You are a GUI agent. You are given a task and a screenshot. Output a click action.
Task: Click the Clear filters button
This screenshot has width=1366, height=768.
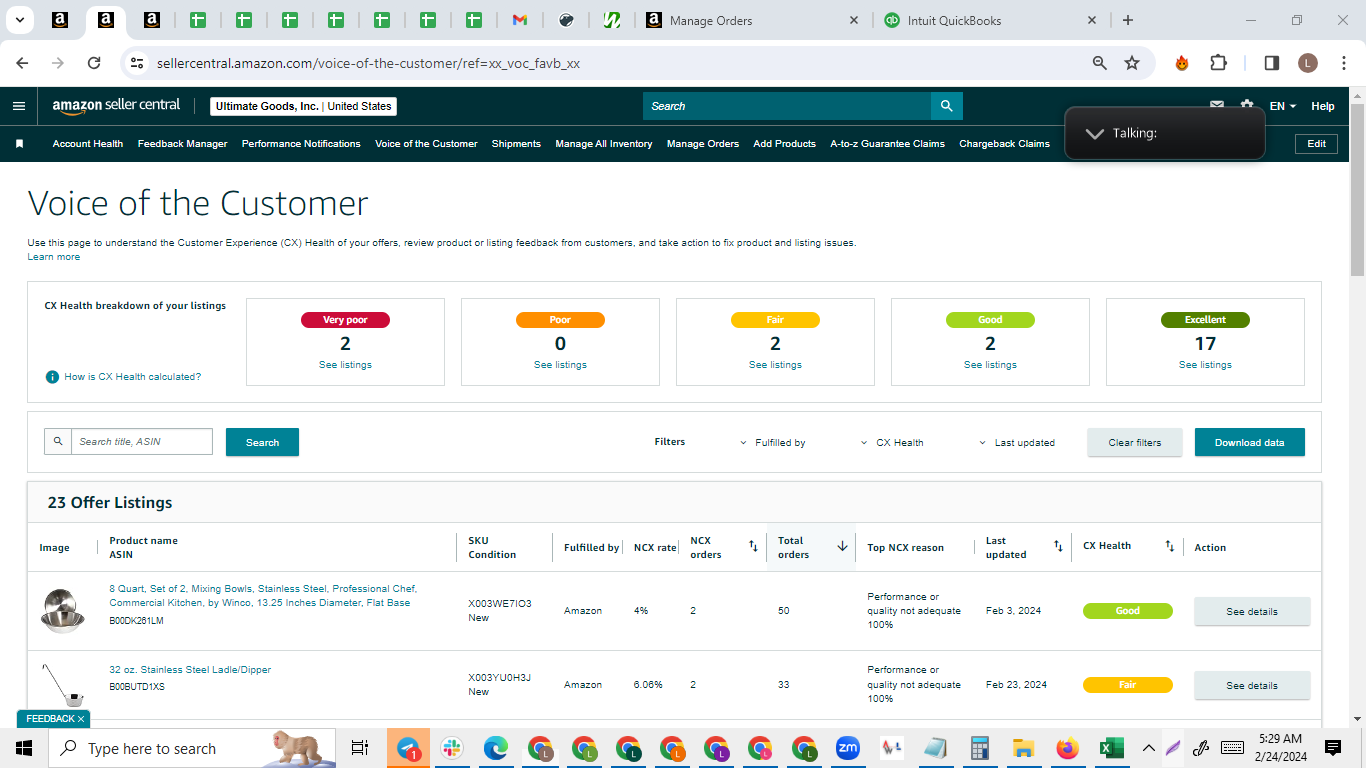(x=1135, y=442)
